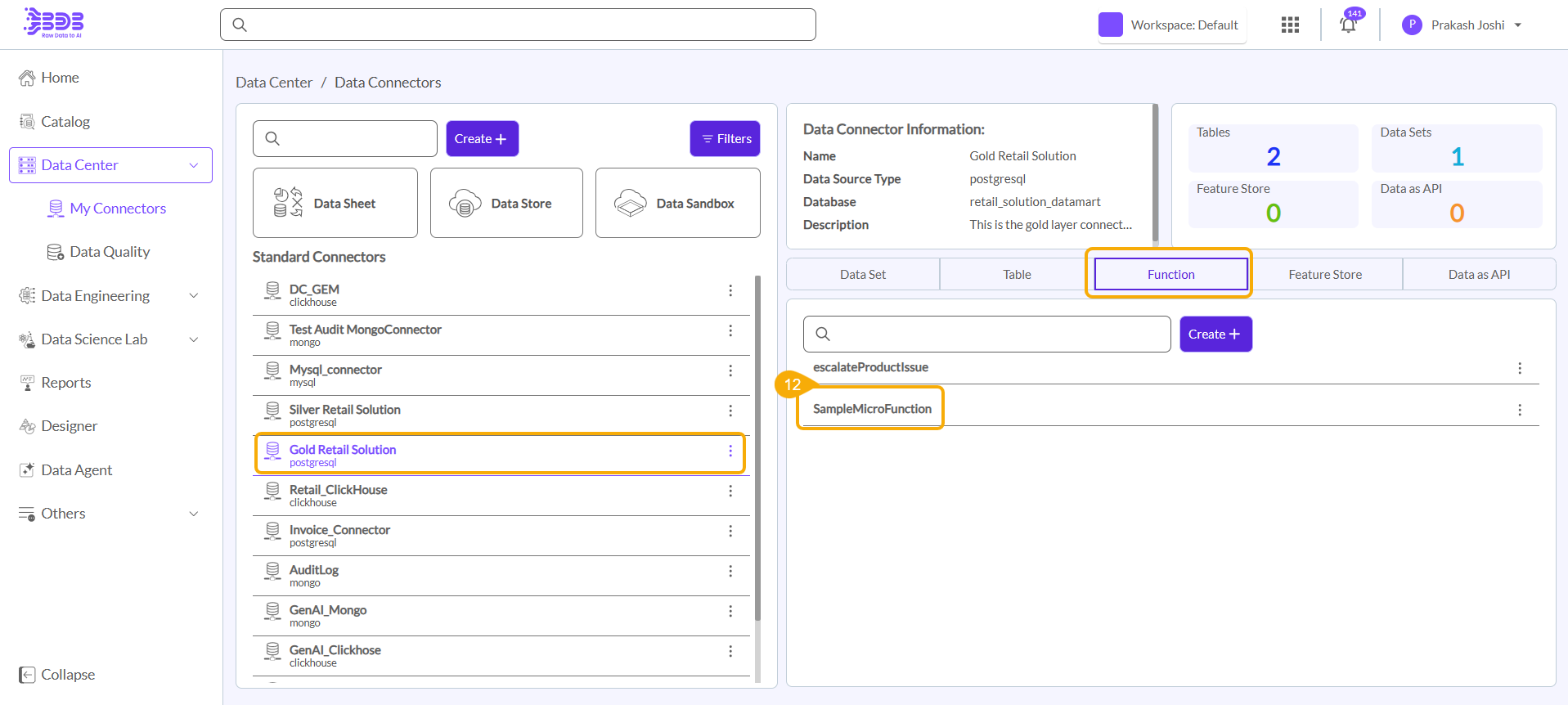The width and height of the screenshot is (1568, 705).
Task: Select the Data Sandbox connector card
Action: pyautogui.click(x=677, y=203)
